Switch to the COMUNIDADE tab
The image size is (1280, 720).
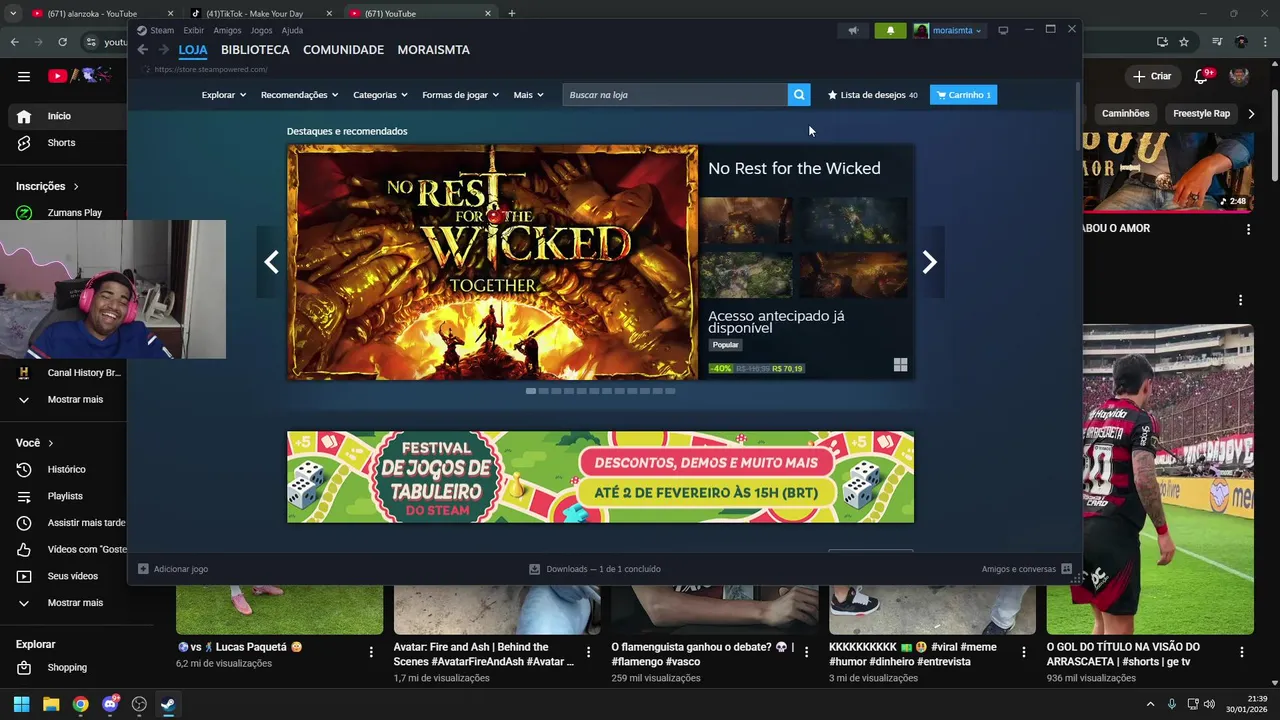point(343,50)
